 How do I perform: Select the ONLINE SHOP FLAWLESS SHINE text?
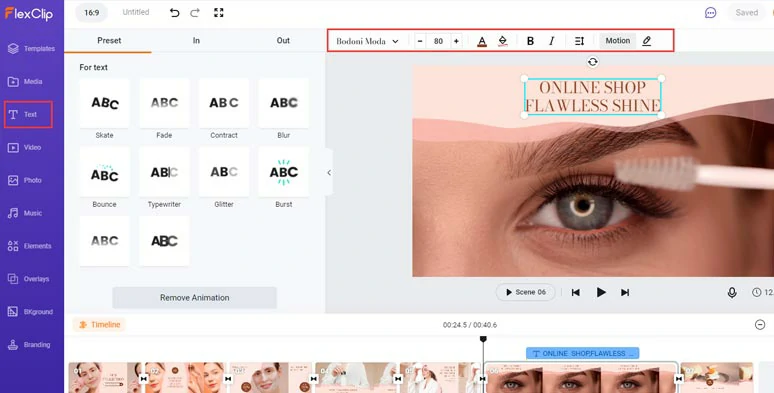593,97
